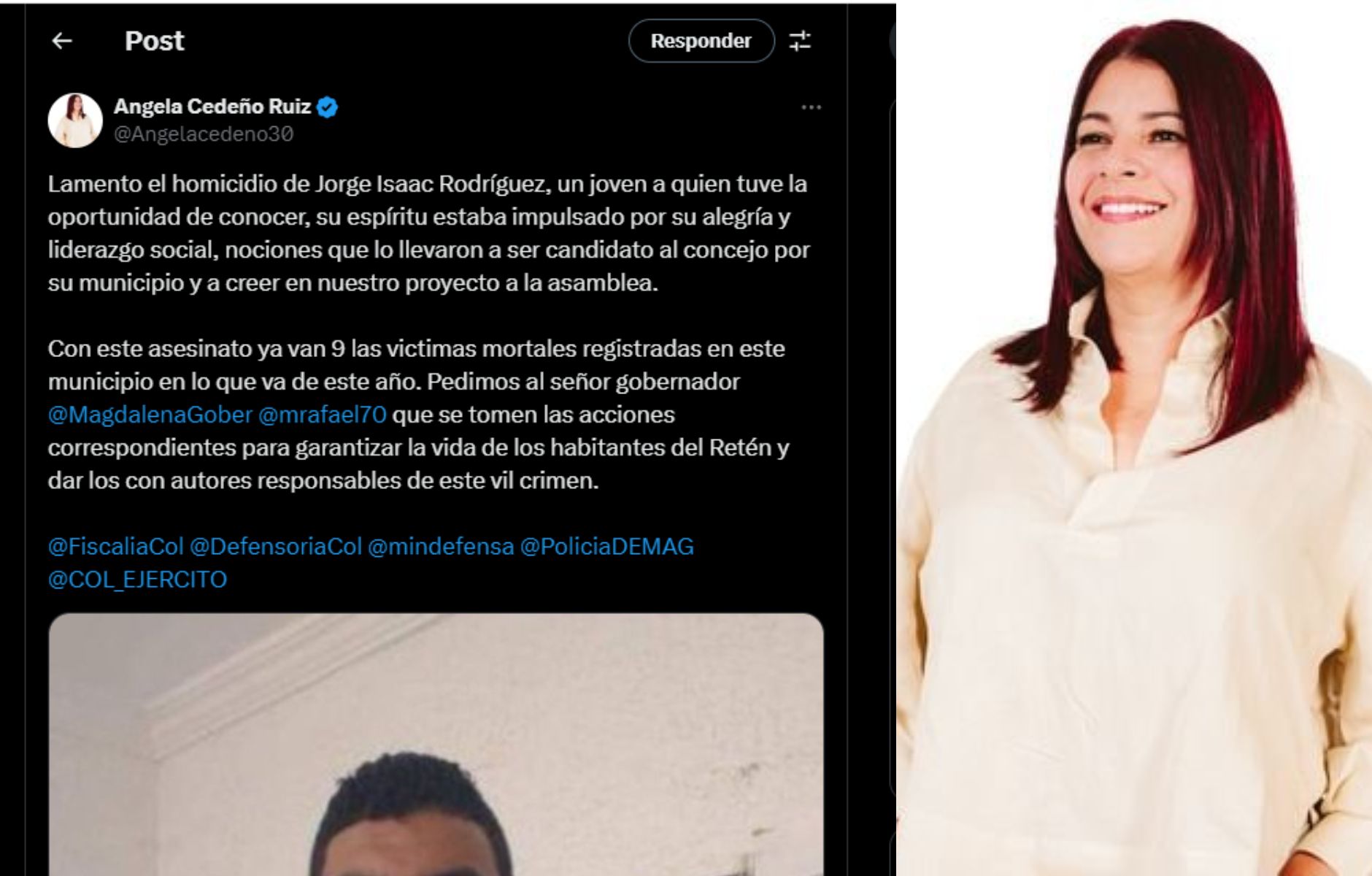Screen dimensions: 1372x876
Task: Open the @DefensoriaCol mention
Action: click(x=275, y=546)
